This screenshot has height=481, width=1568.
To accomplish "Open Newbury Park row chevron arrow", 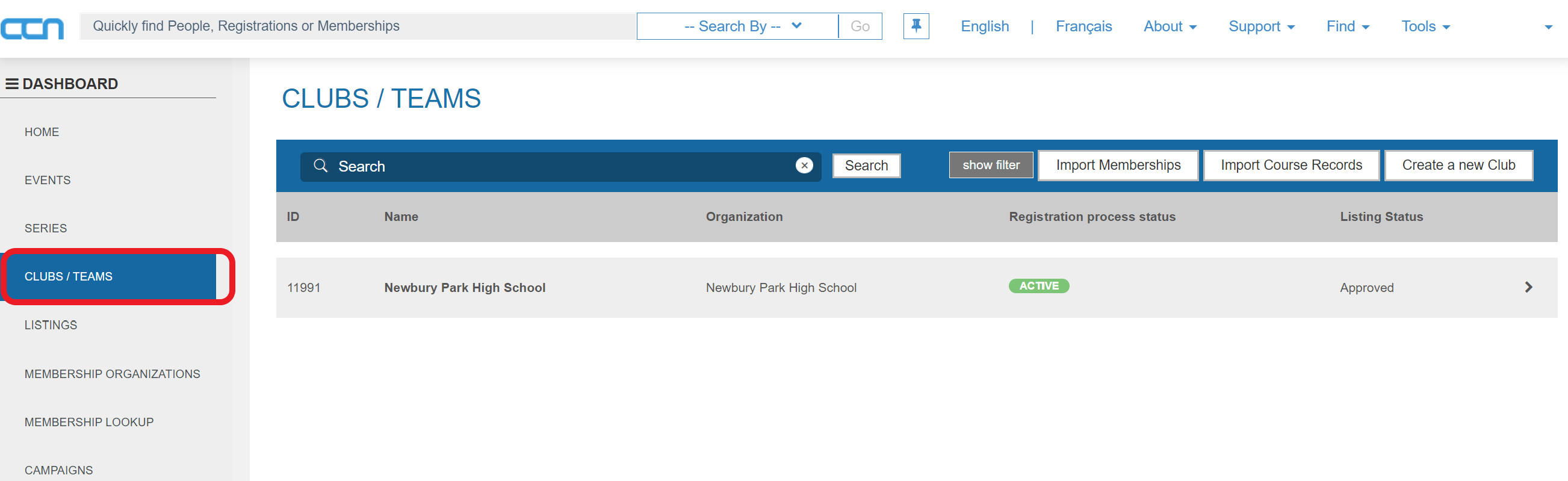I will [1528, 287].
